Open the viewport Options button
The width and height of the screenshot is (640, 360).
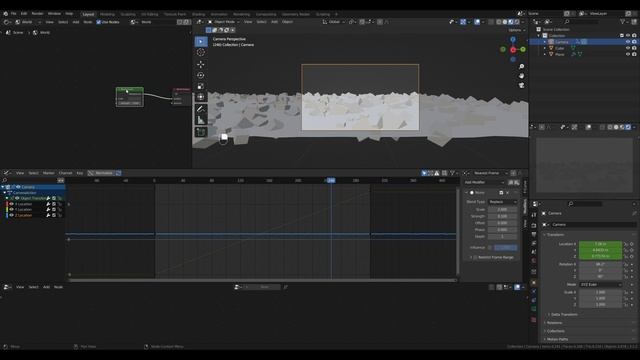click(516, 30)
